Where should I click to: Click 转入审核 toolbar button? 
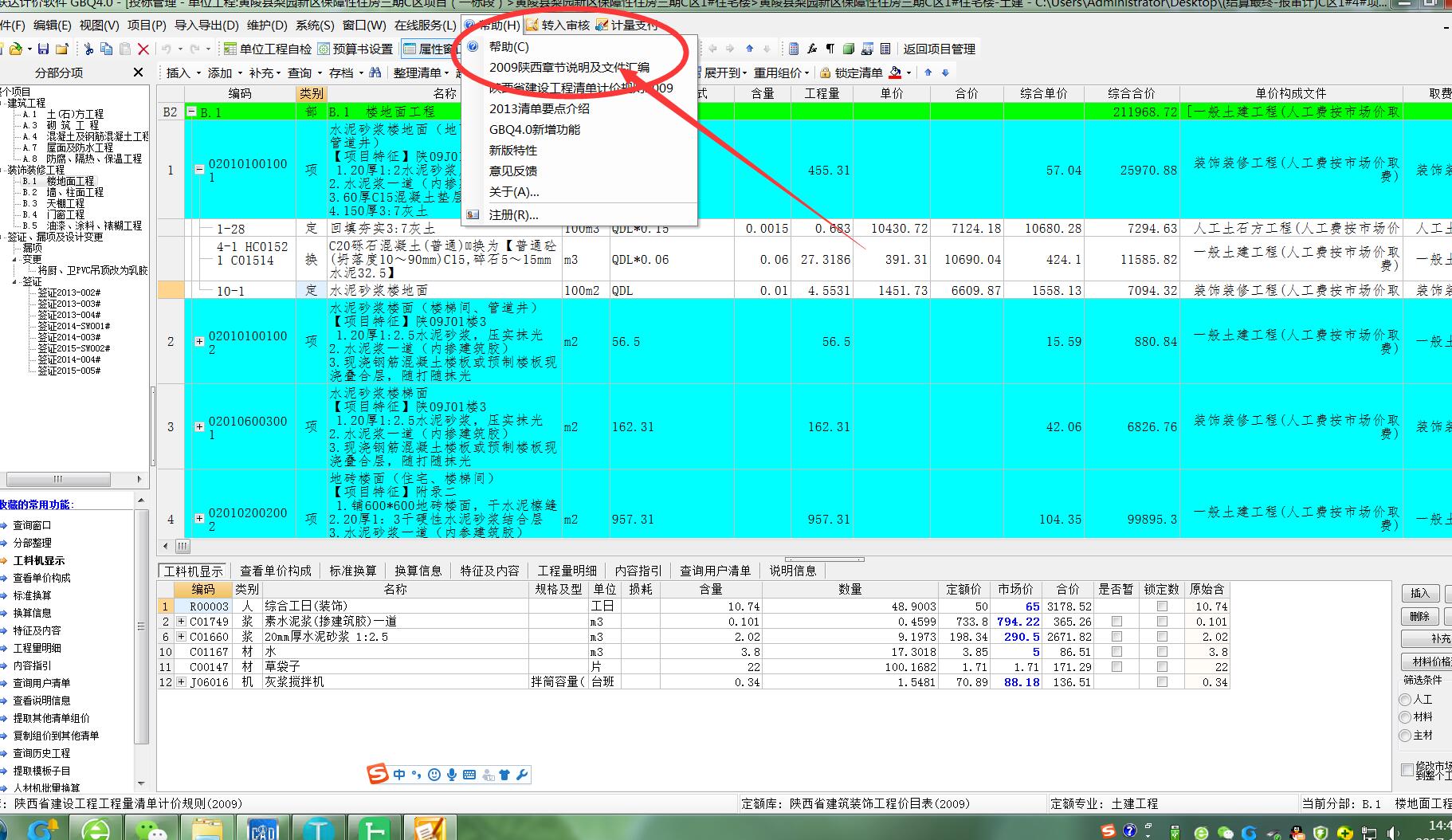pyautogui.click(x=558, y=26)
